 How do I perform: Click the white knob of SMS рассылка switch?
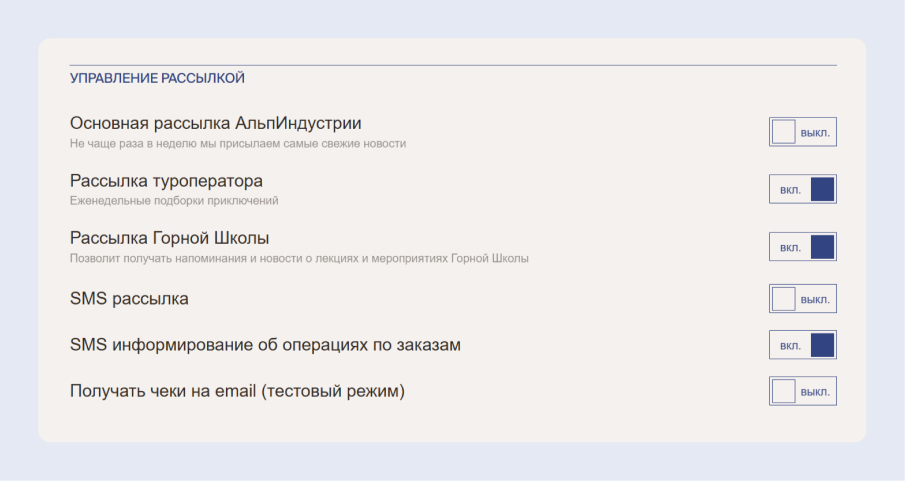[784, 299]
